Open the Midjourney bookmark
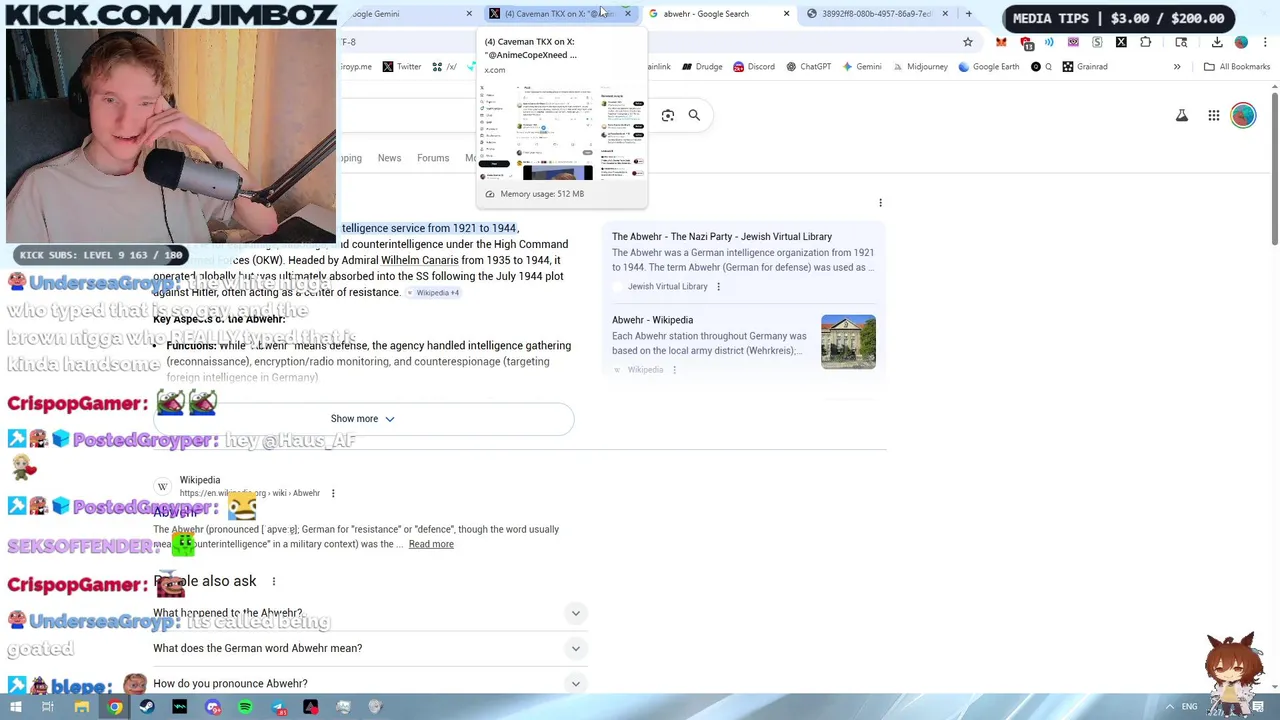This screenshot has width=1280, height=720. pos(920,67)
